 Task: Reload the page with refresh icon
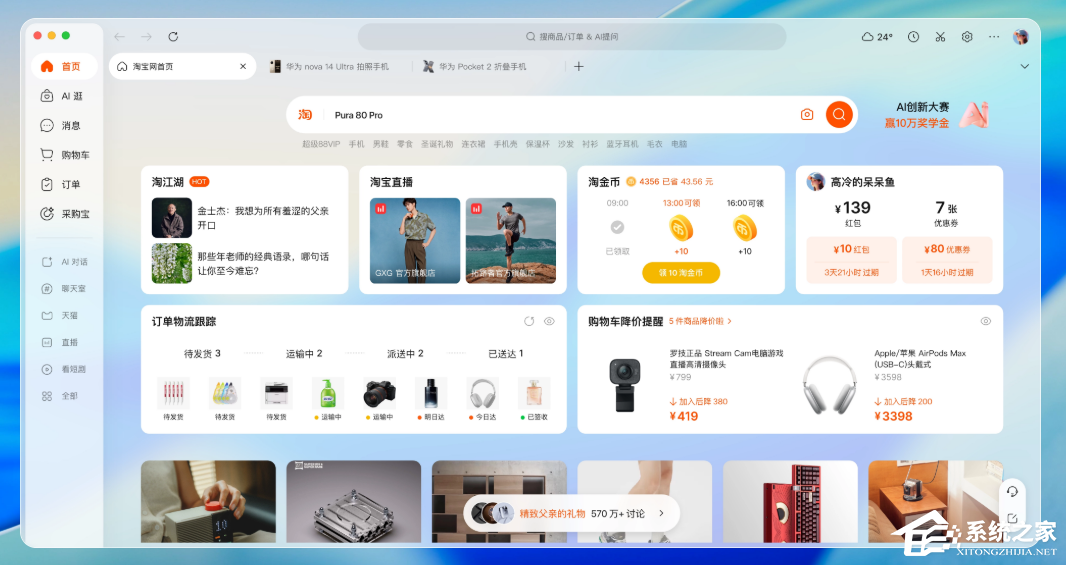(x=173, y=37)
